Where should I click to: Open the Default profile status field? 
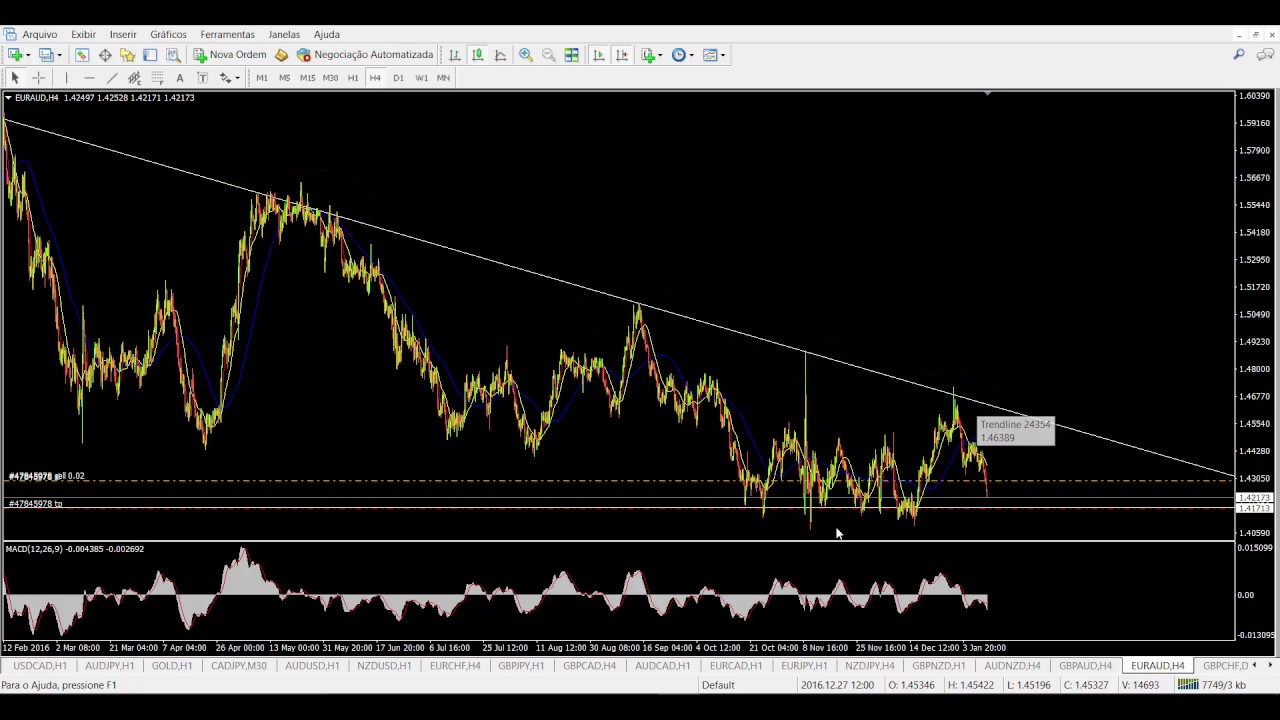pos(718,685)
